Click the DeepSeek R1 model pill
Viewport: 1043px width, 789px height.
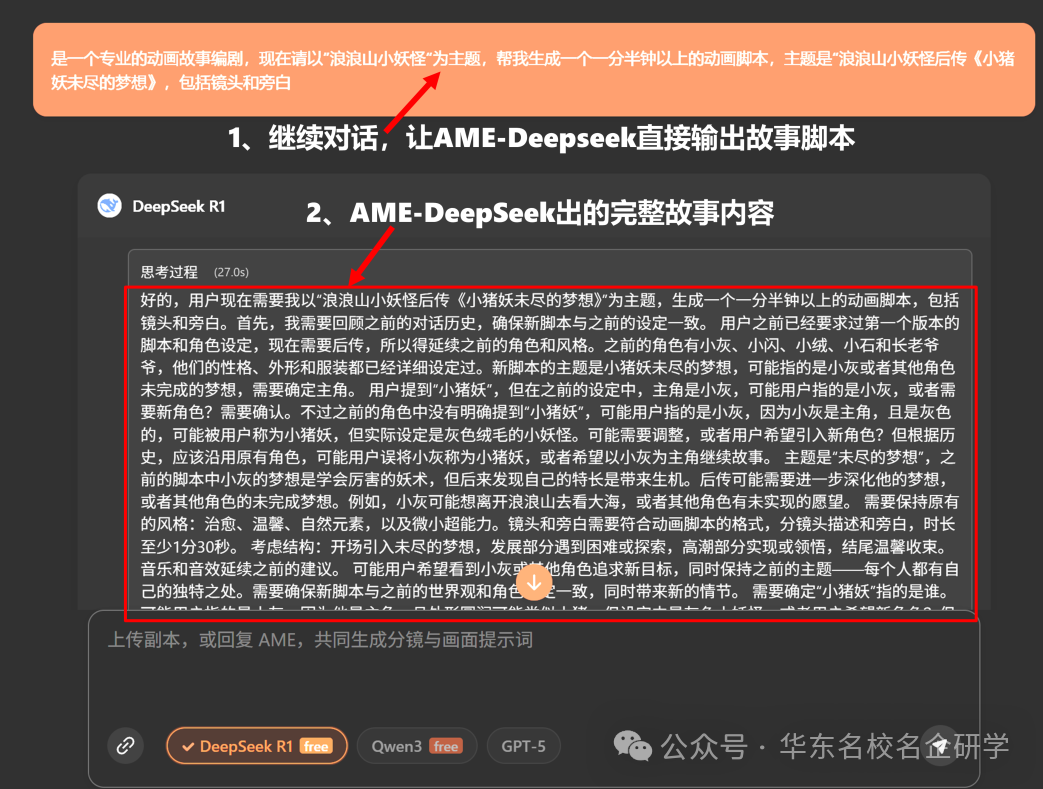[256, 745]
